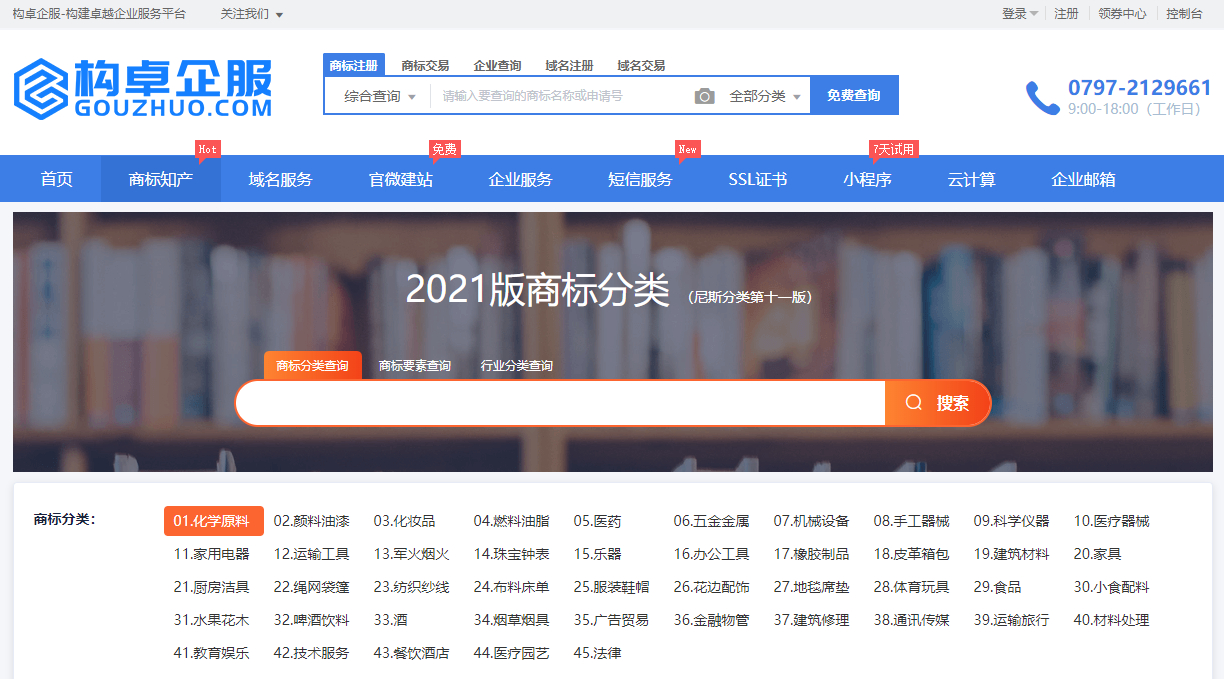Image resolution: width=1224 pixels, height=679 pixels.
Task: Switch to the 商标要素查询 tab
Action: [x=415, y=366]
